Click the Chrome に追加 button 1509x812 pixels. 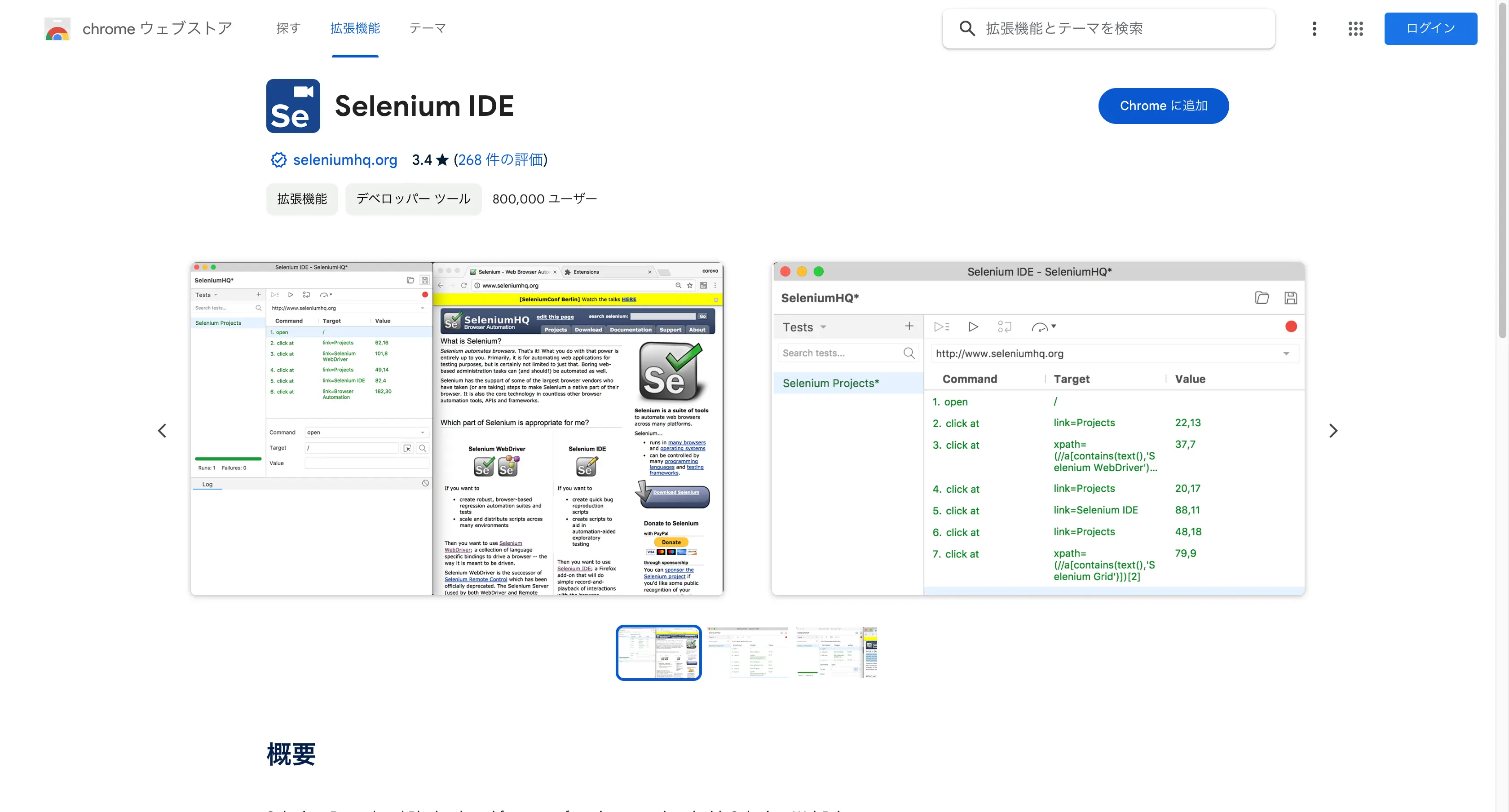pos(1163,106)
